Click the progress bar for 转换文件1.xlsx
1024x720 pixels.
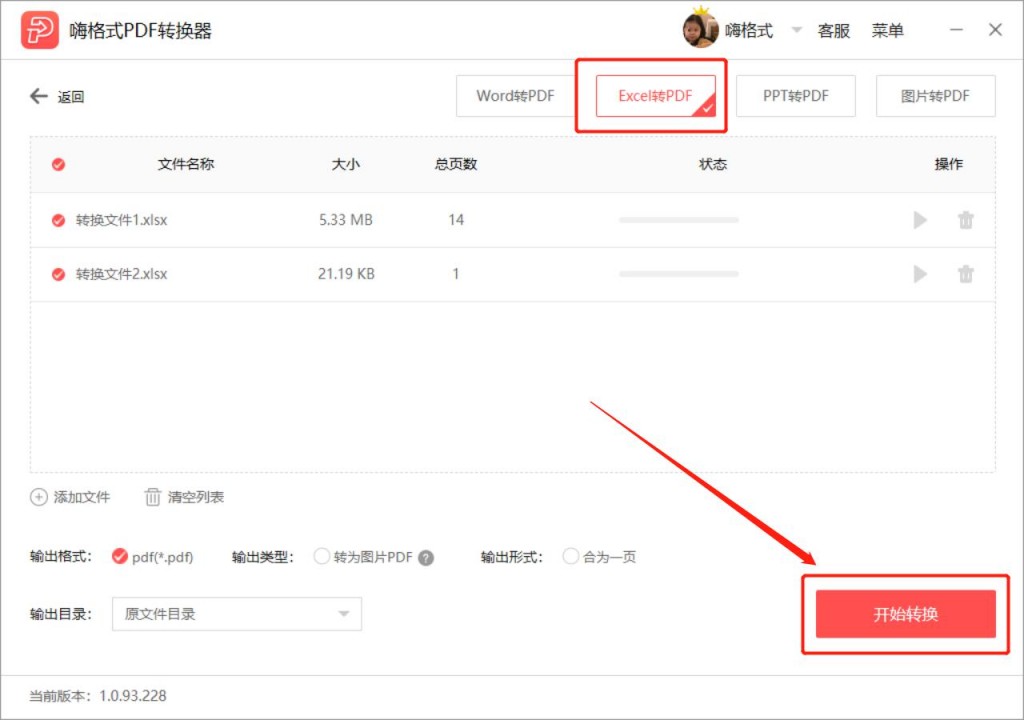pos(679,220)
